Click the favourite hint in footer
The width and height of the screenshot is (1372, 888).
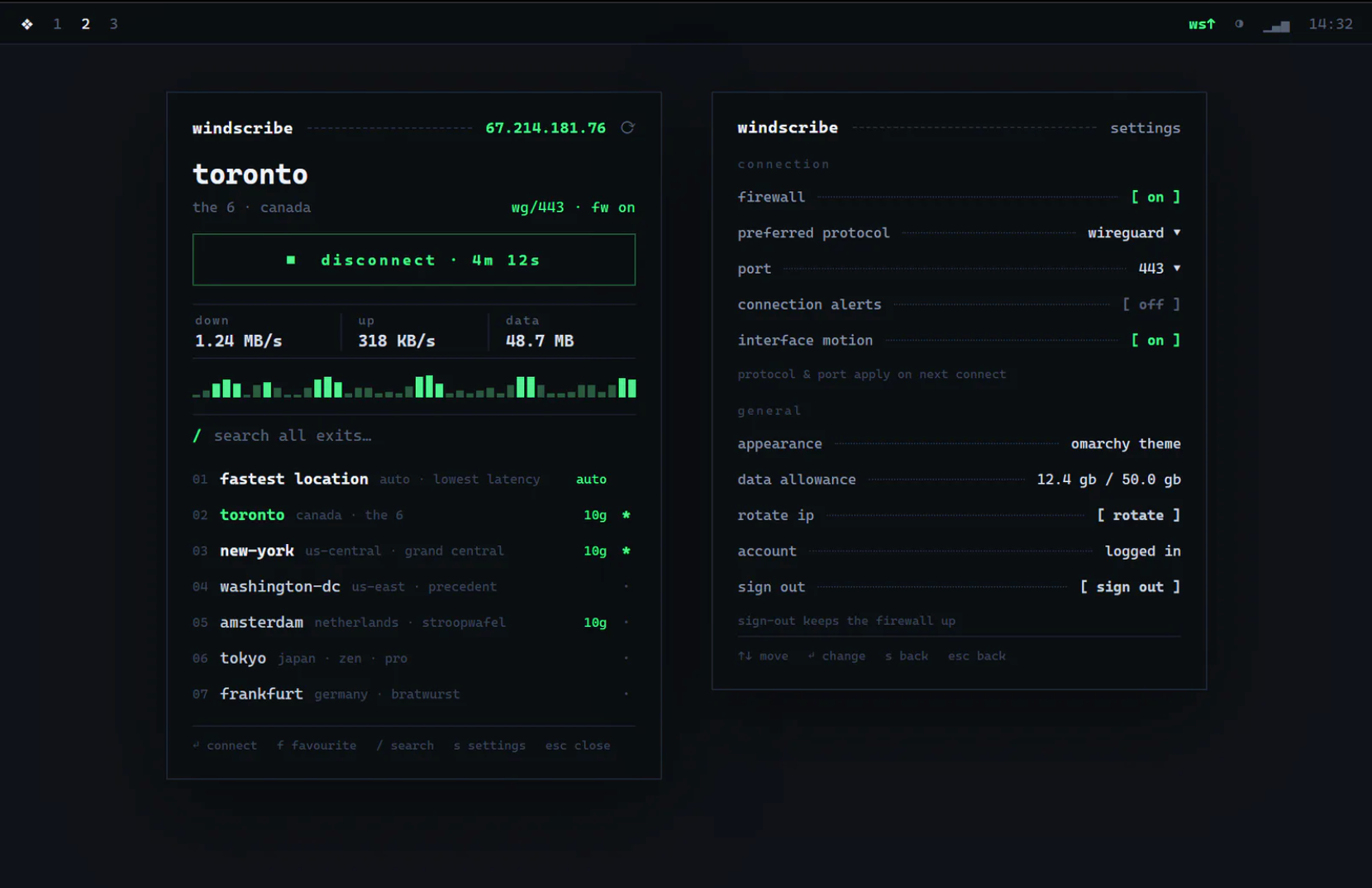click(317, 745)
